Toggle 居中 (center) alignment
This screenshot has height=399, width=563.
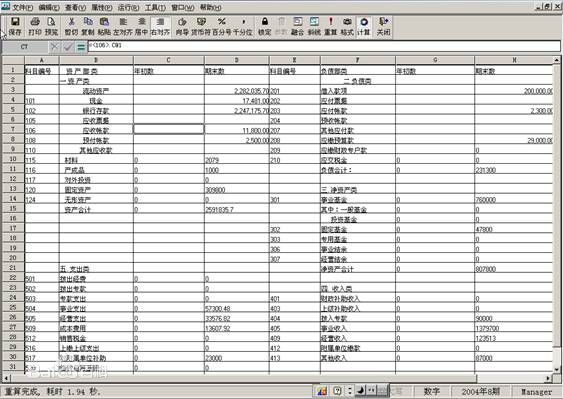click(141, 26)
